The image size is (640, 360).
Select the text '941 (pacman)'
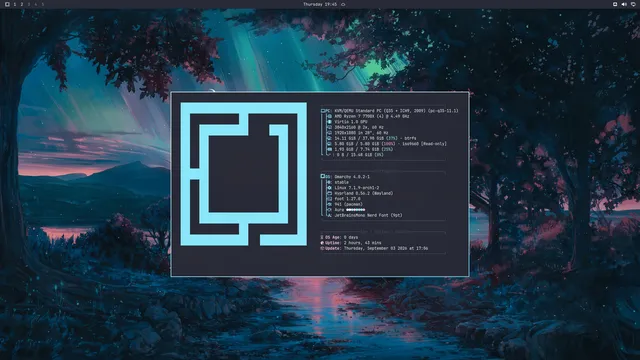coord(348,204)
